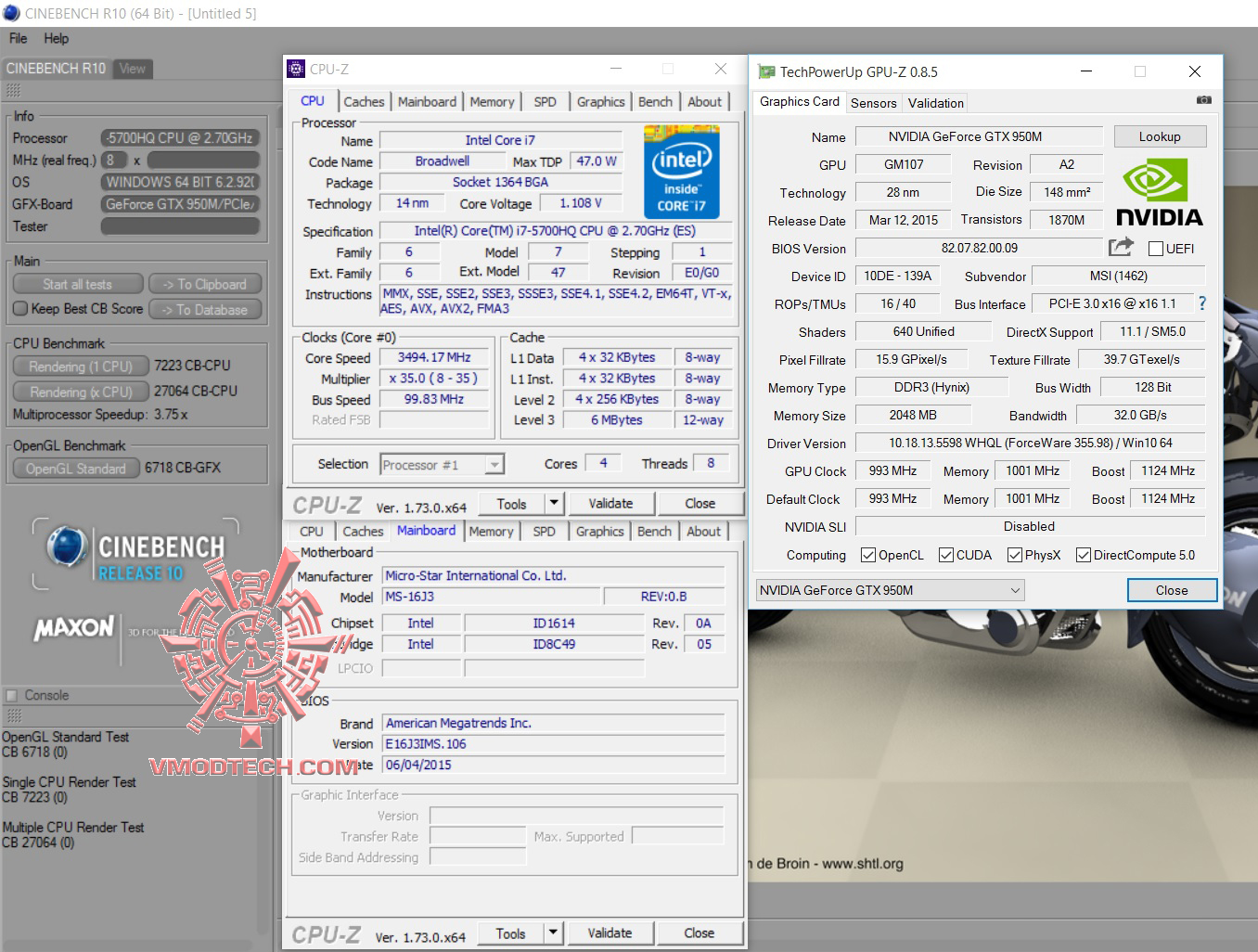Select the Graphics Card tab in GPU-Z
The image size is (1258, 952).
click(800, 102)
